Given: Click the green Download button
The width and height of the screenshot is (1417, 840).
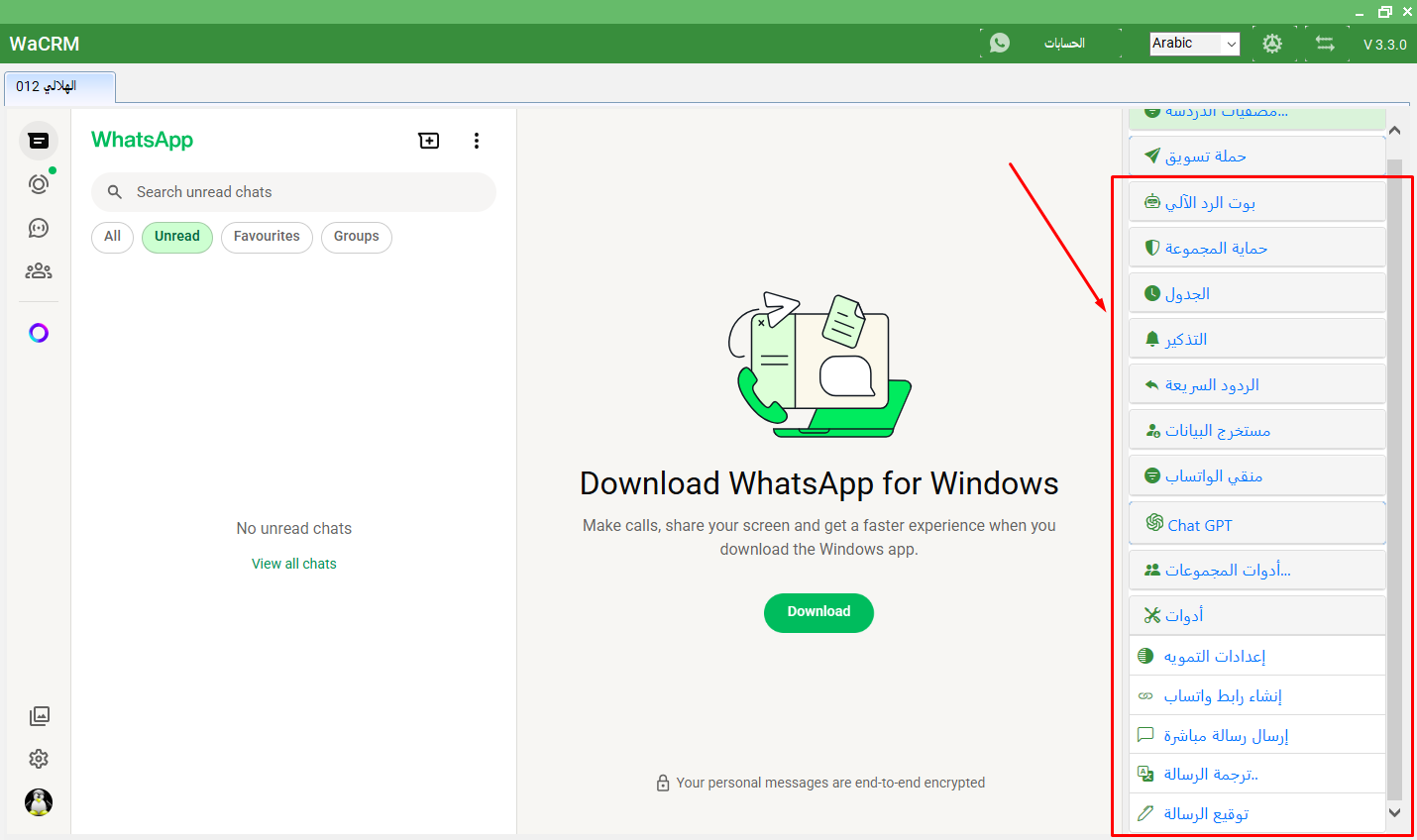Looking at the screenshot, I should tap(818, 612).
